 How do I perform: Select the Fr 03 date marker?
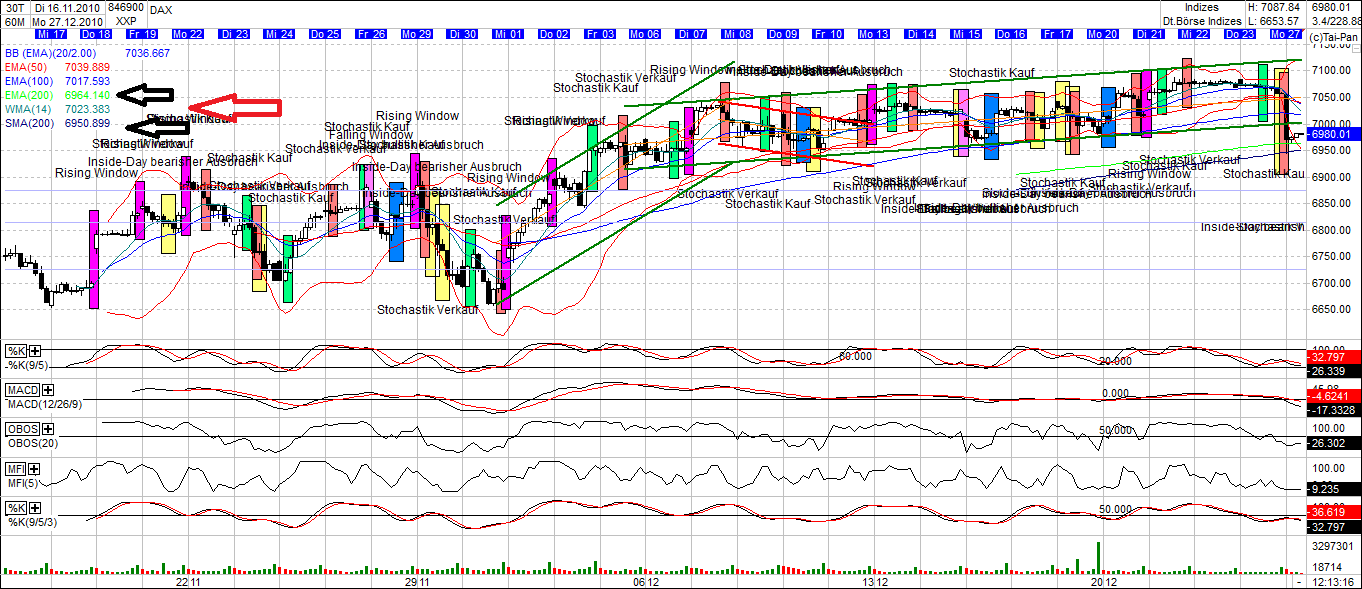click(601, 34)
